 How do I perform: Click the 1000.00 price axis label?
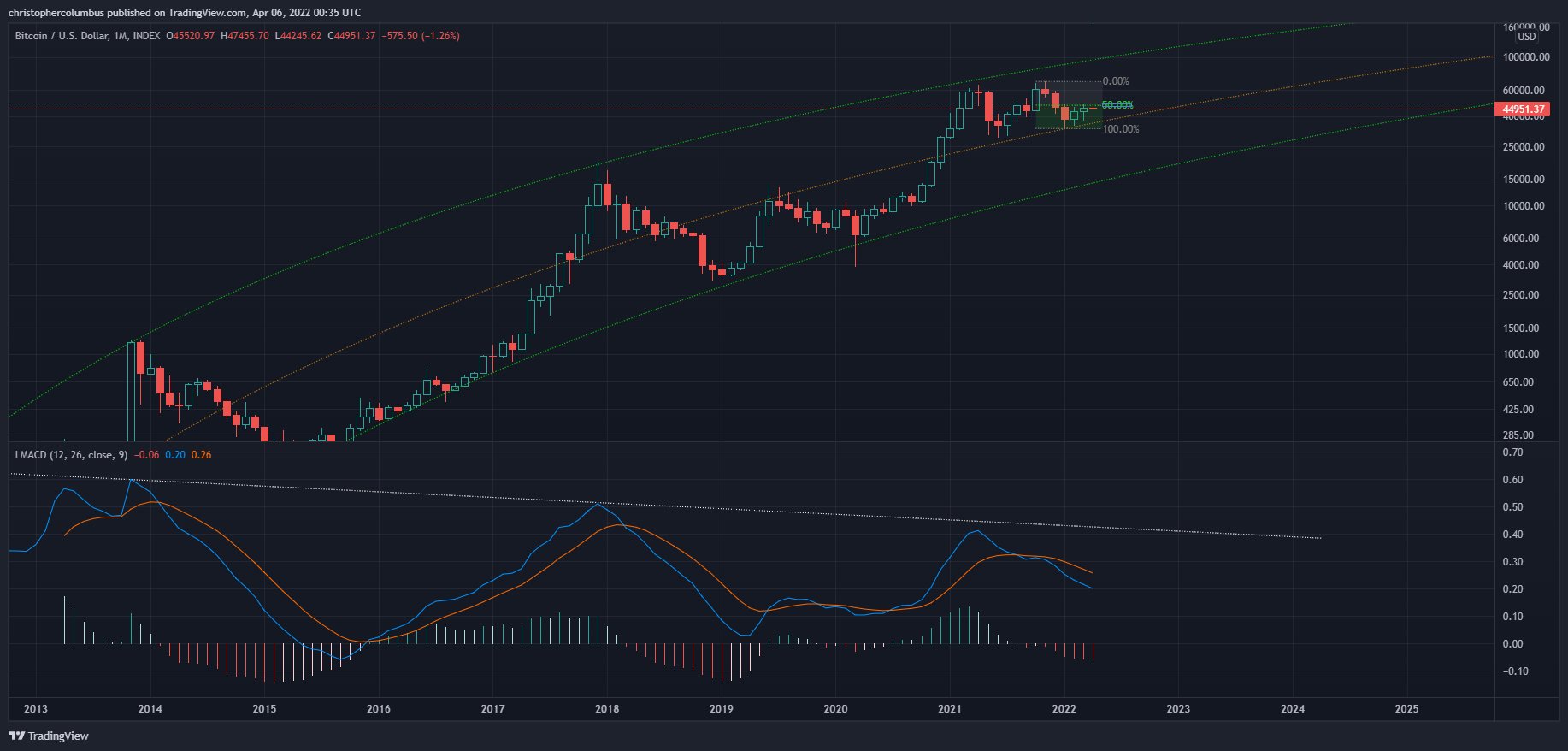(x=1521, y=354)
